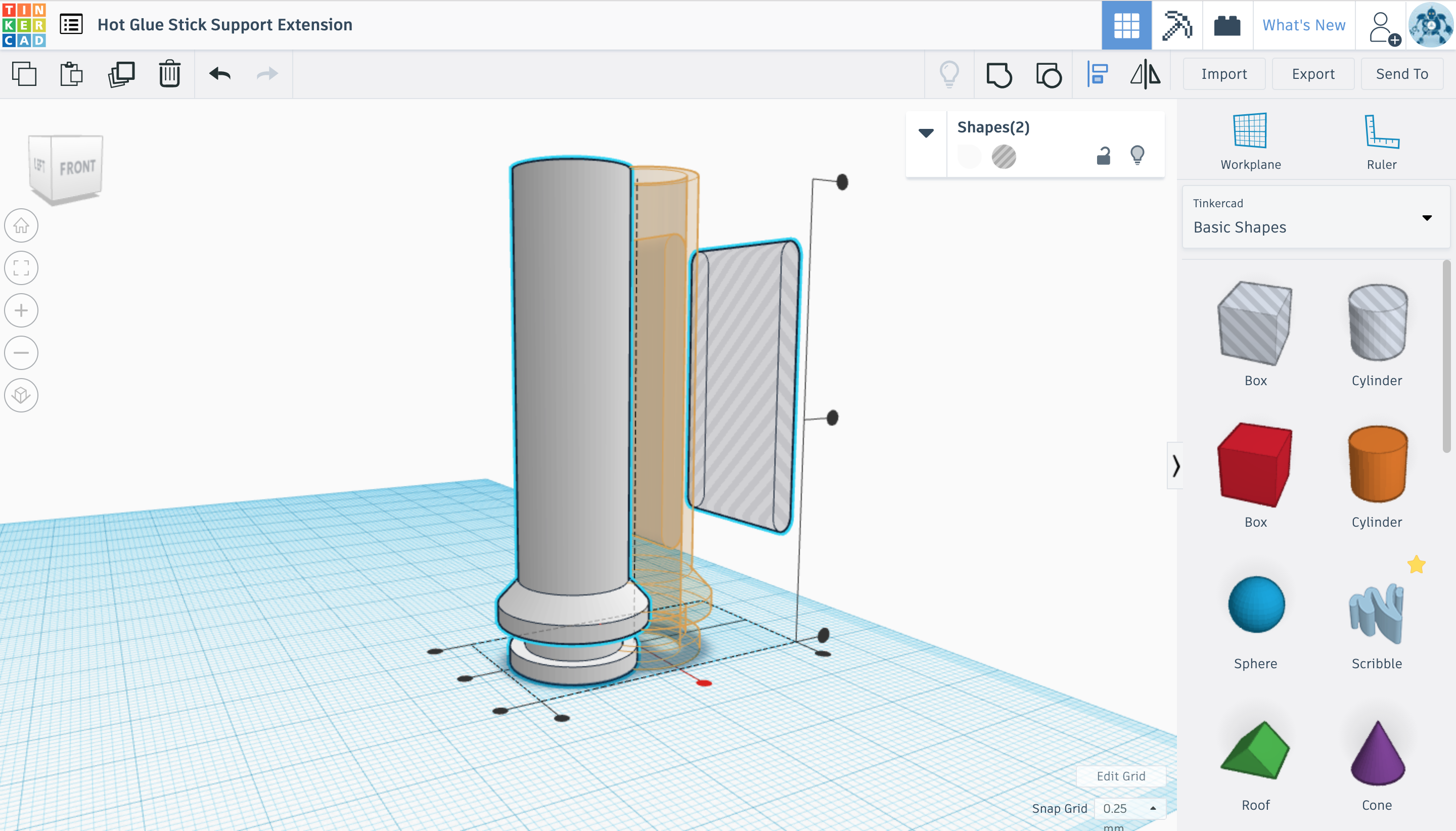Collapse the Shapes(2) inspector panel
This screenshot has height=831, width=1456.
pyautogui.click(x=926, y=133)
